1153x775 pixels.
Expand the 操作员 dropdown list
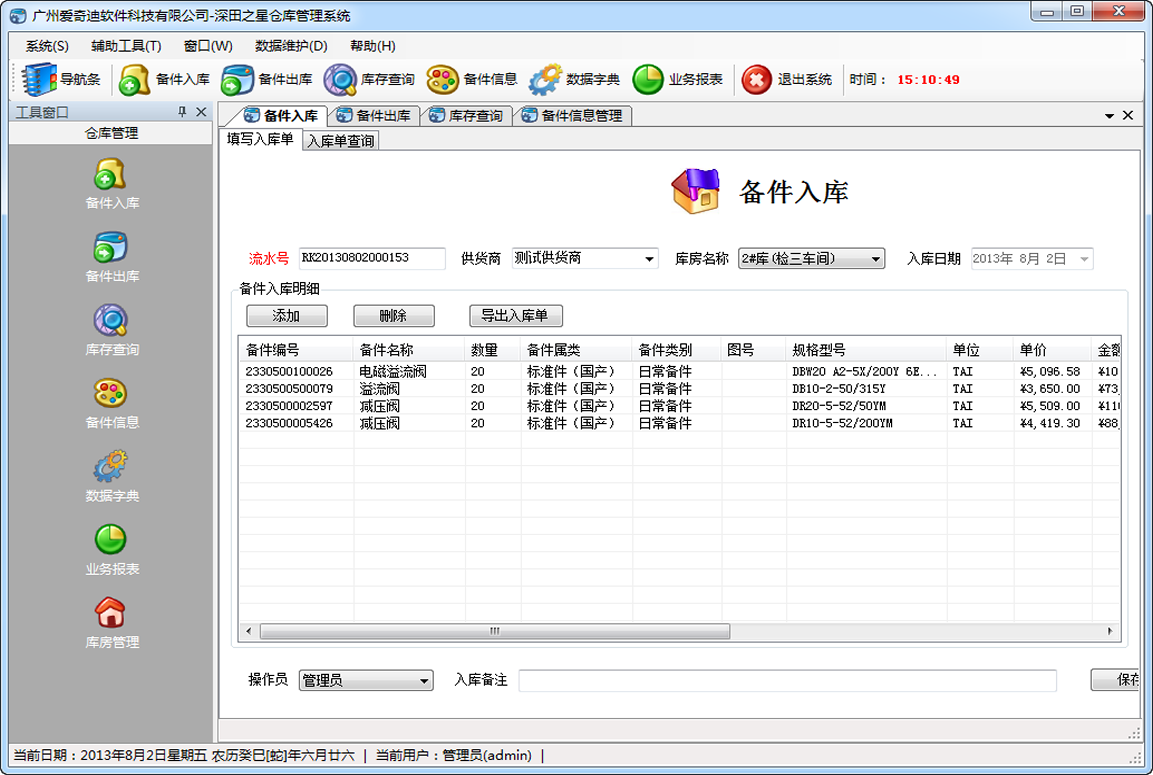(x=424, y=681)
